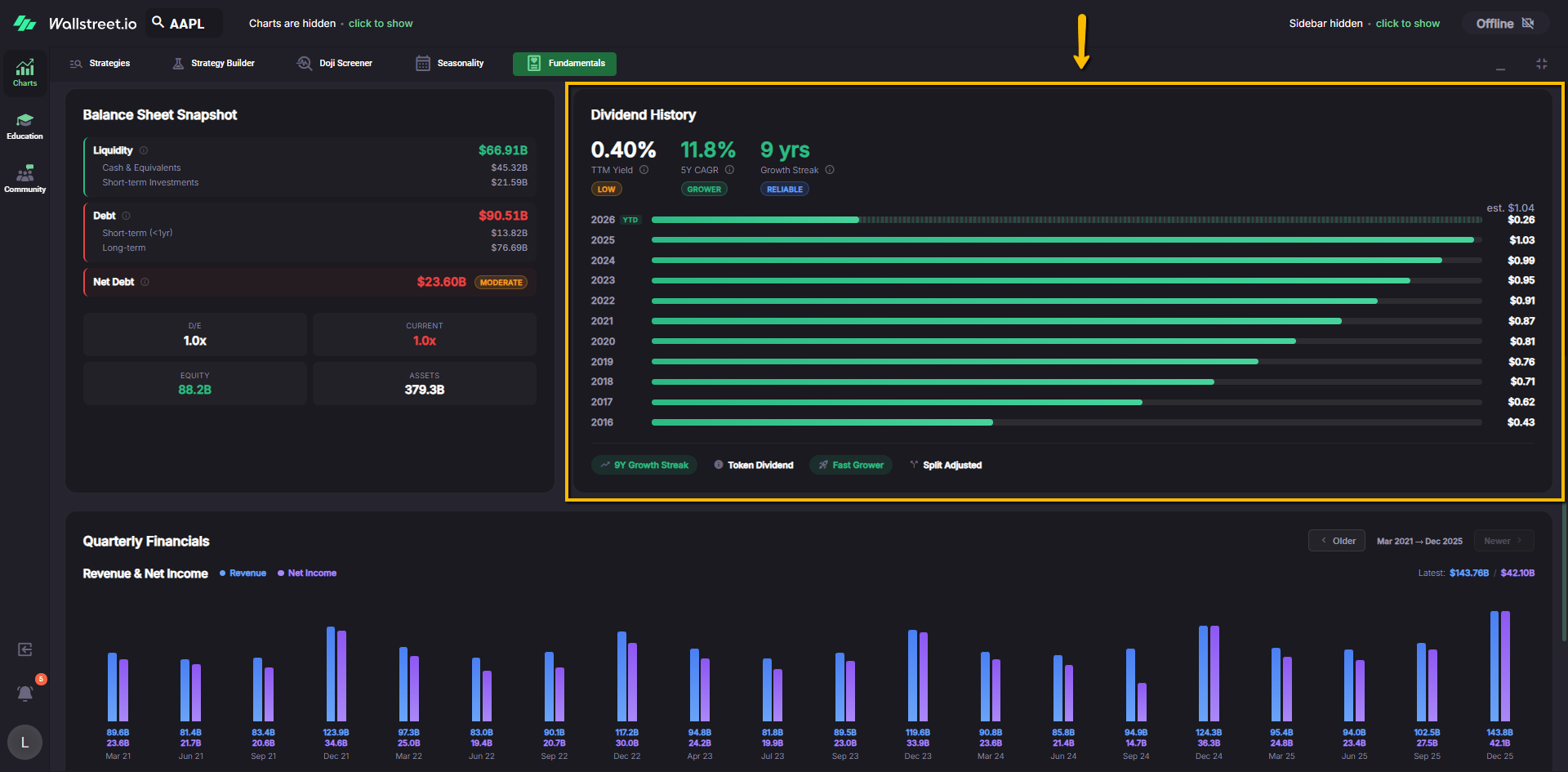Toggle the Offline connection status
Image resolution: width=1568 pixels, height=772 pixels.
pyautogui.click(x=1505, y=24)
